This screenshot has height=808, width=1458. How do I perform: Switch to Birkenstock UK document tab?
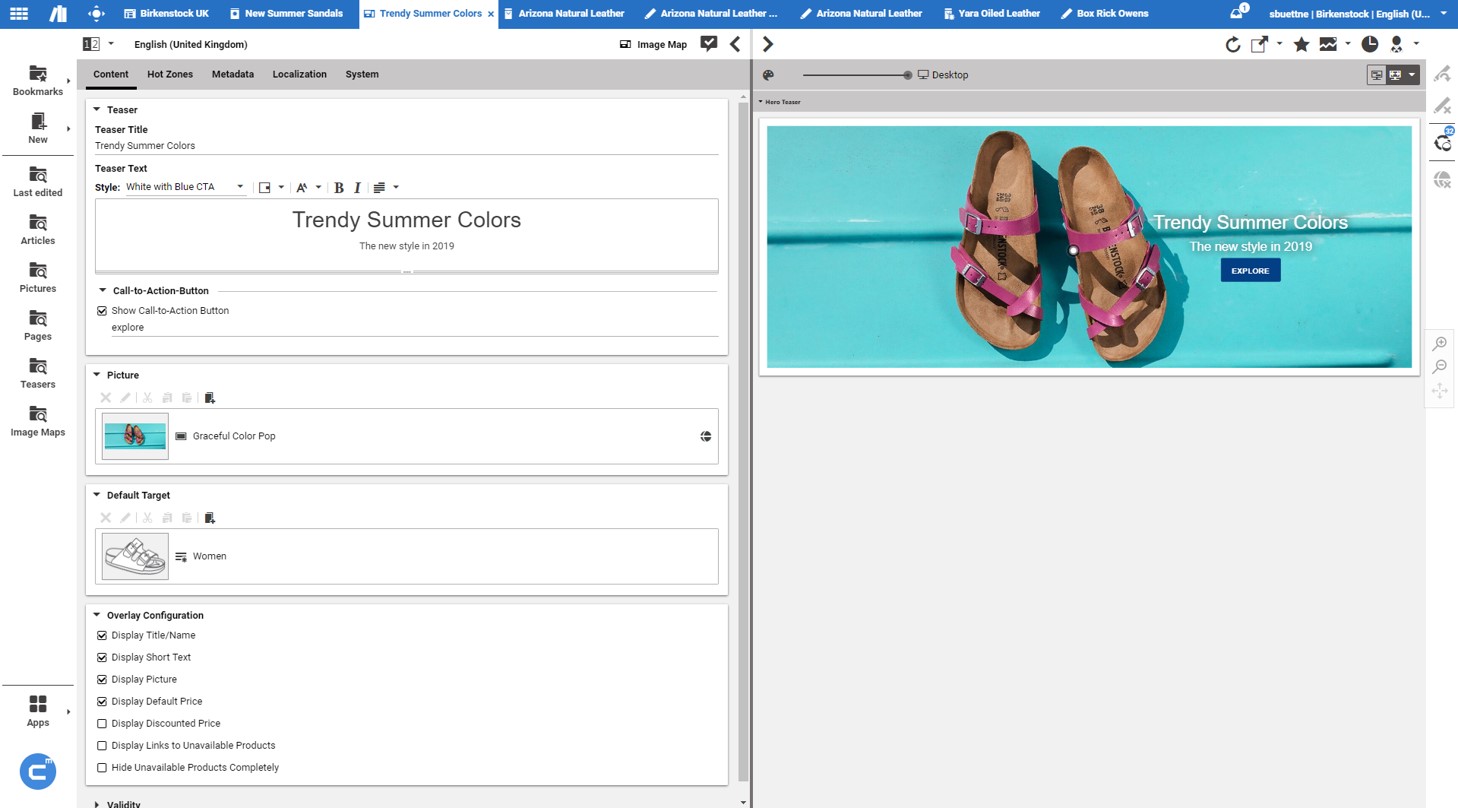point(166,14)
